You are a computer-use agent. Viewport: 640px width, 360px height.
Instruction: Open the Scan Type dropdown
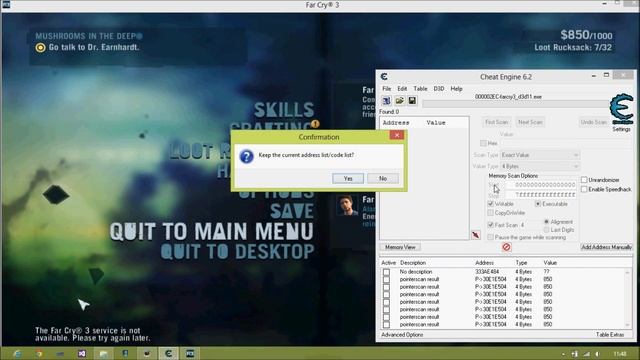coord(540,155)
